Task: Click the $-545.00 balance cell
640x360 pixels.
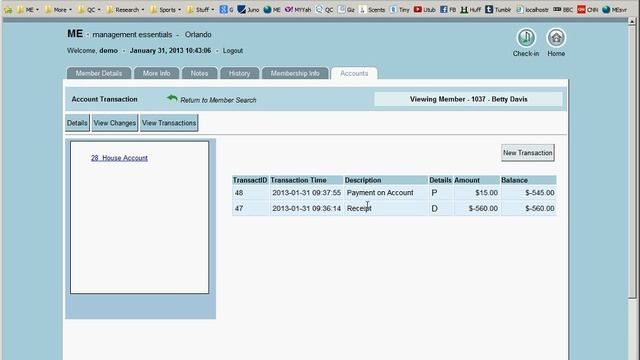Action: coord(529,193)
